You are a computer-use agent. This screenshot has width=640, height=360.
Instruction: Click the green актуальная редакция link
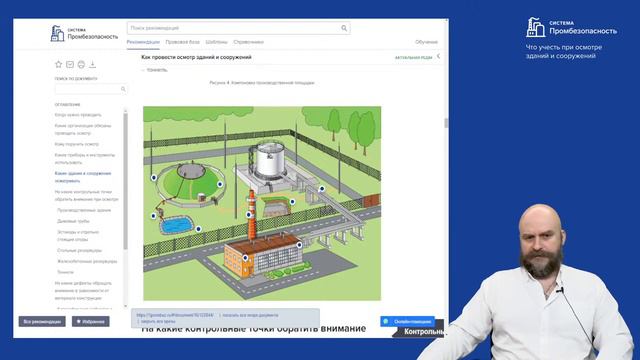(x=413, y=58)
